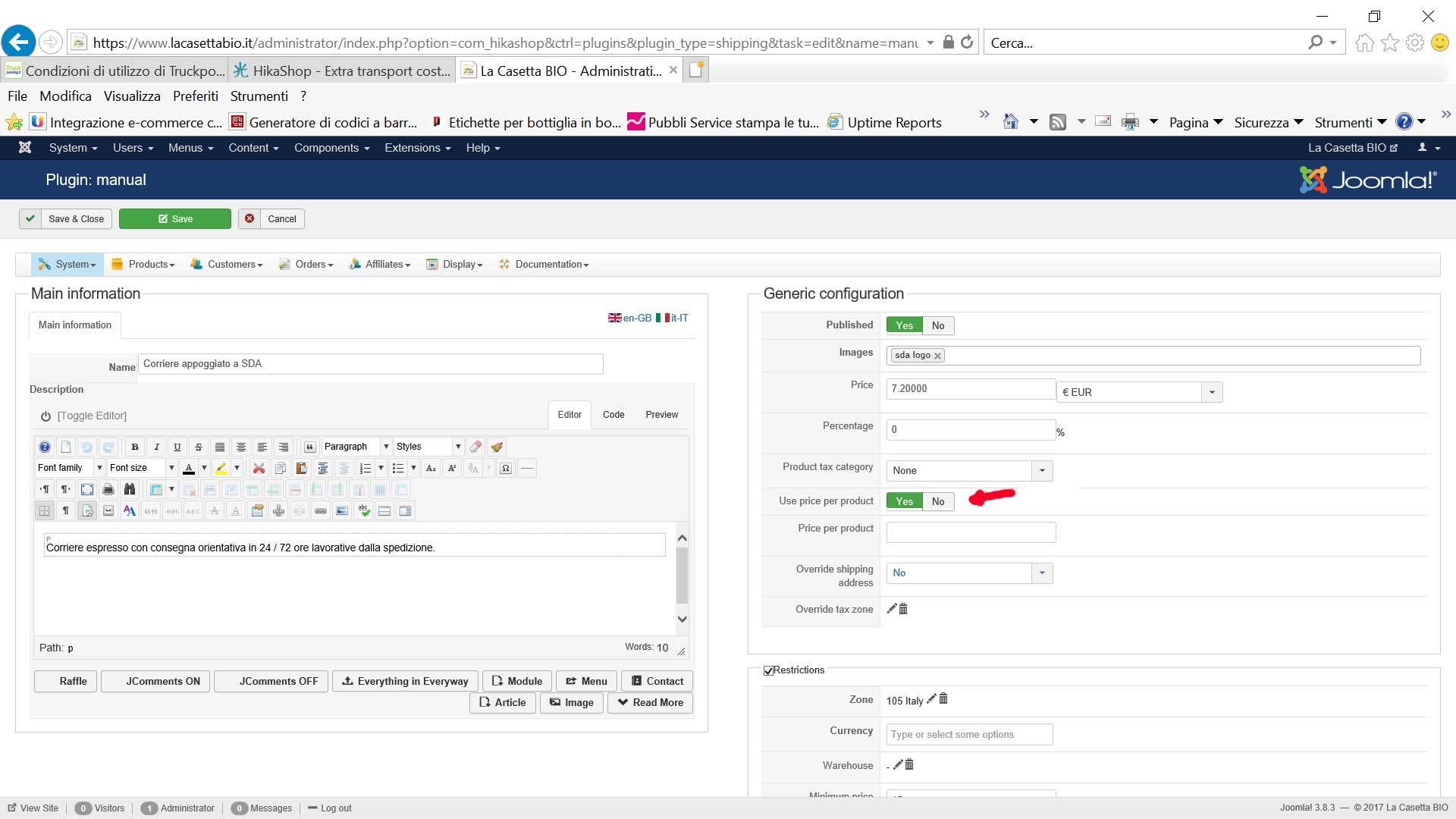1456x819 pixels.
Task: Click the blockquote icon
Action: [x=309, y=447]
